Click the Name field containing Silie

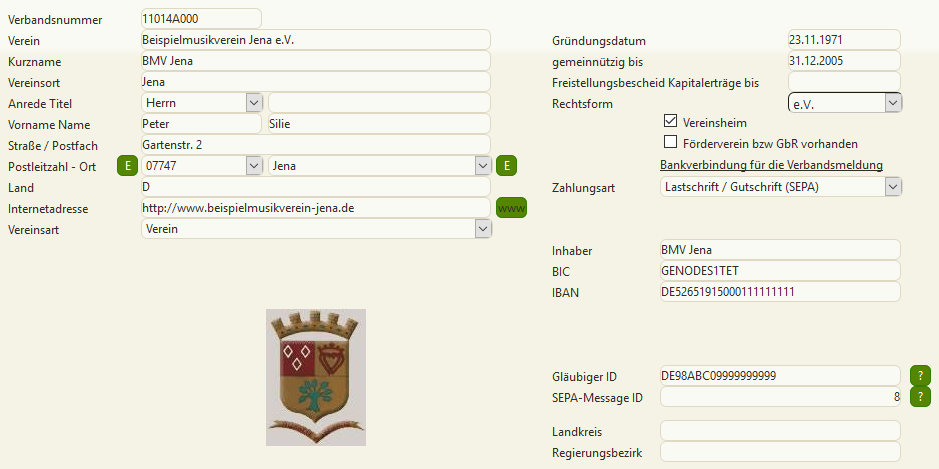tap(379, 123)
